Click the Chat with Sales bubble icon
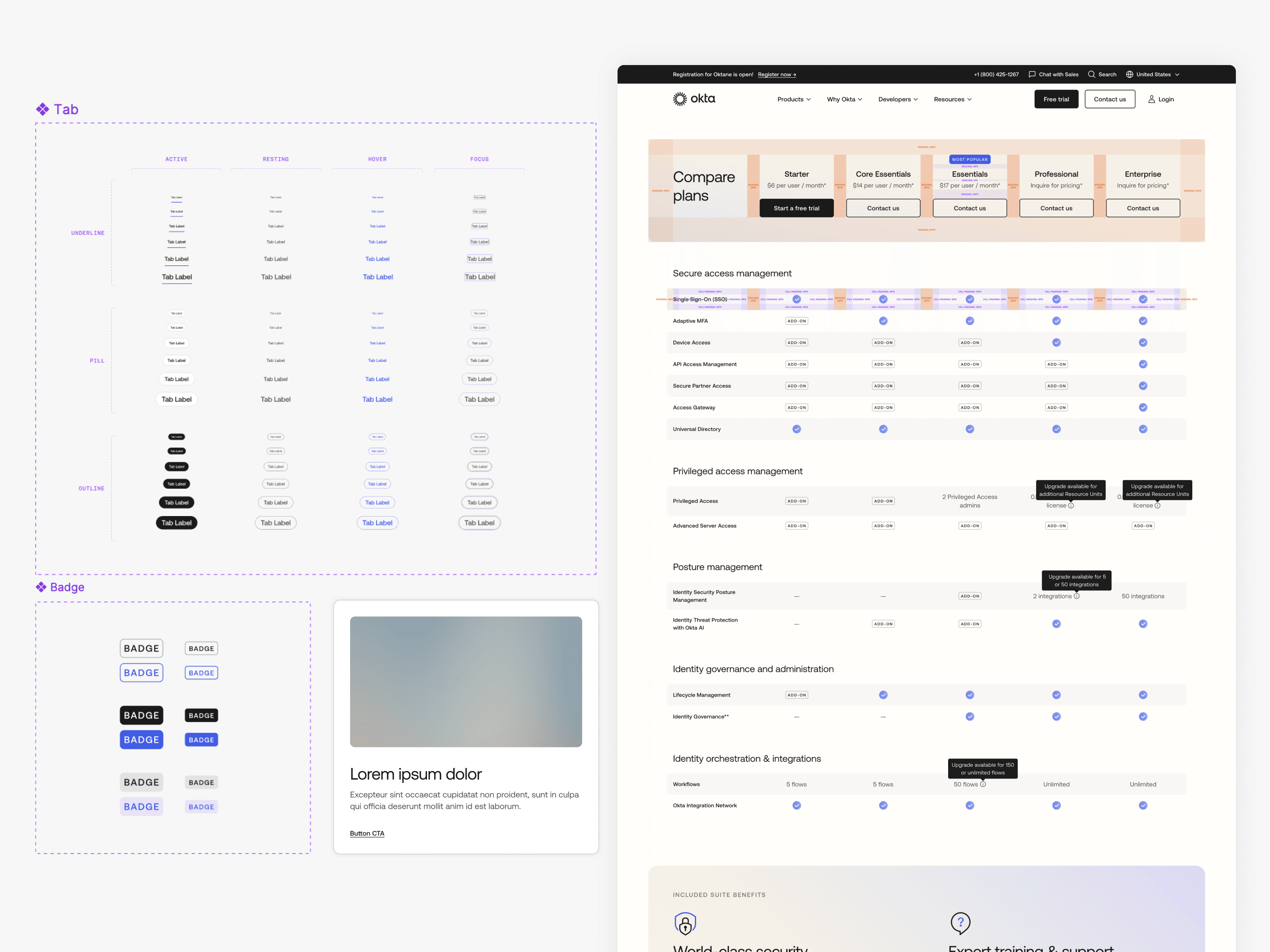Image resolution: width=1270 pixels, height=952 pixels. click(1032, 74)
